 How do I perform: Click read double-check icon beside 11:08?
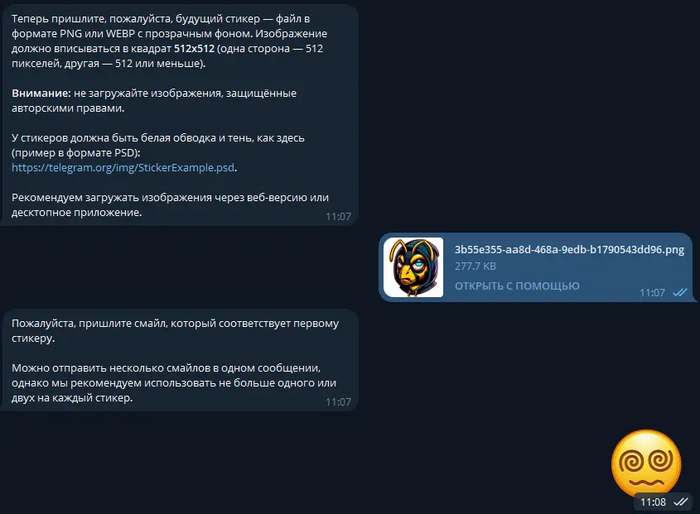(x=681, y=502)
